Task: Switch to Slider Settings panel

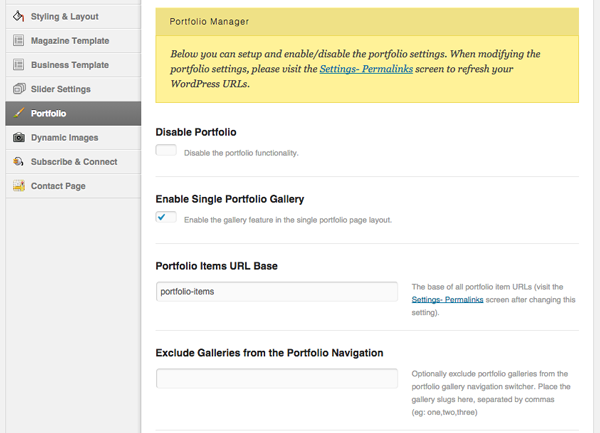Action: point(73,89)
